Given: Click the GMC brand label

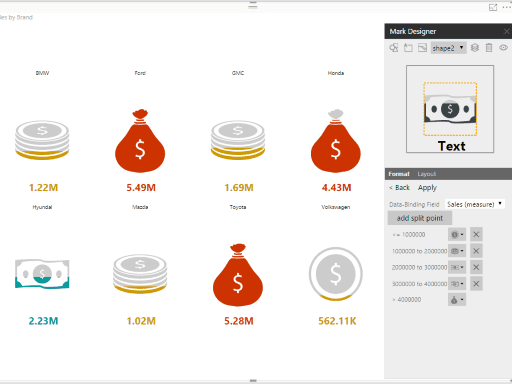Looking at the screenshot, I should (x=238, y=73).
